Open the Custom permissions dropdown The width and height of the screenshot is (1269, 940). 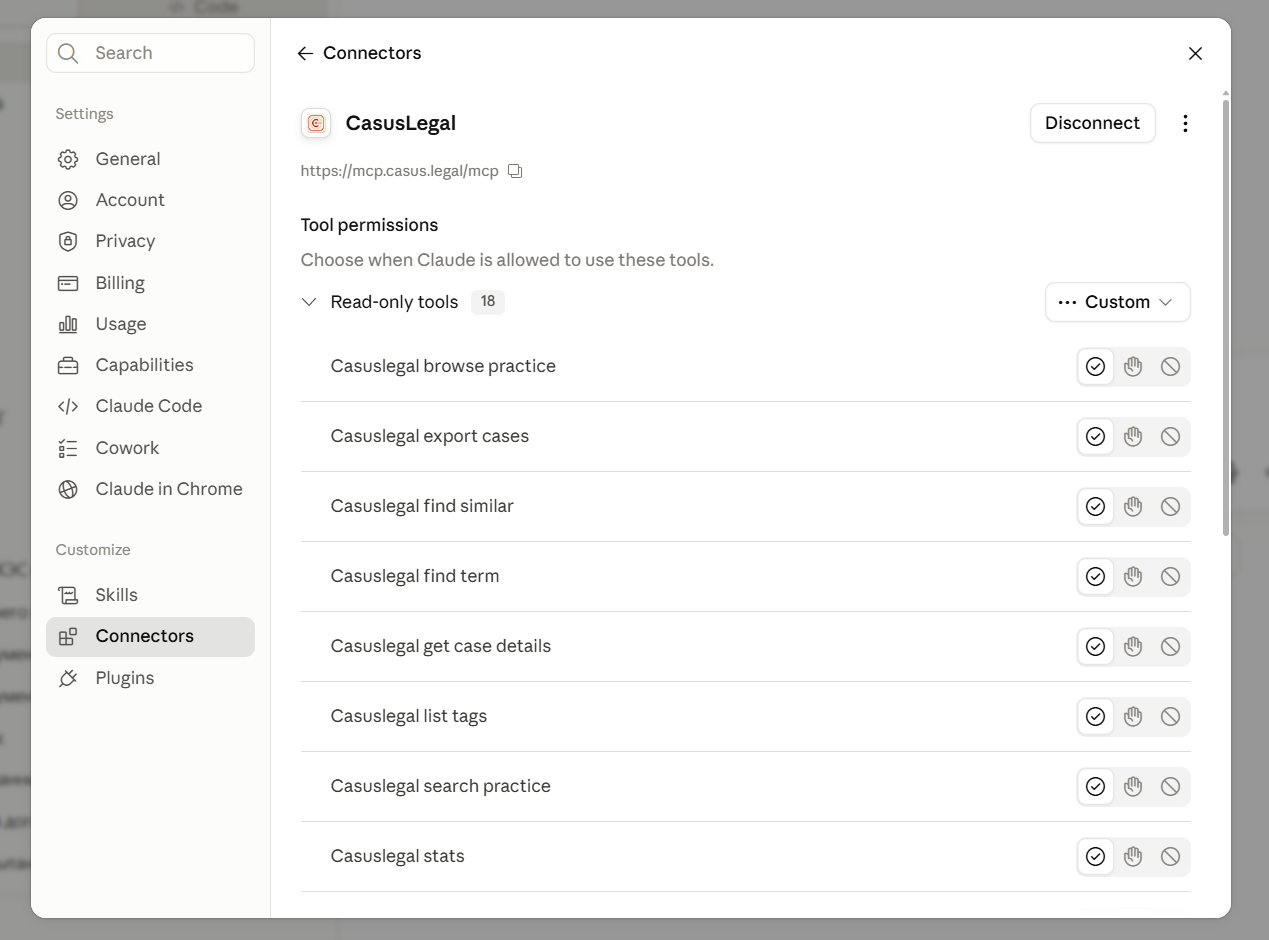(1118, 302)
